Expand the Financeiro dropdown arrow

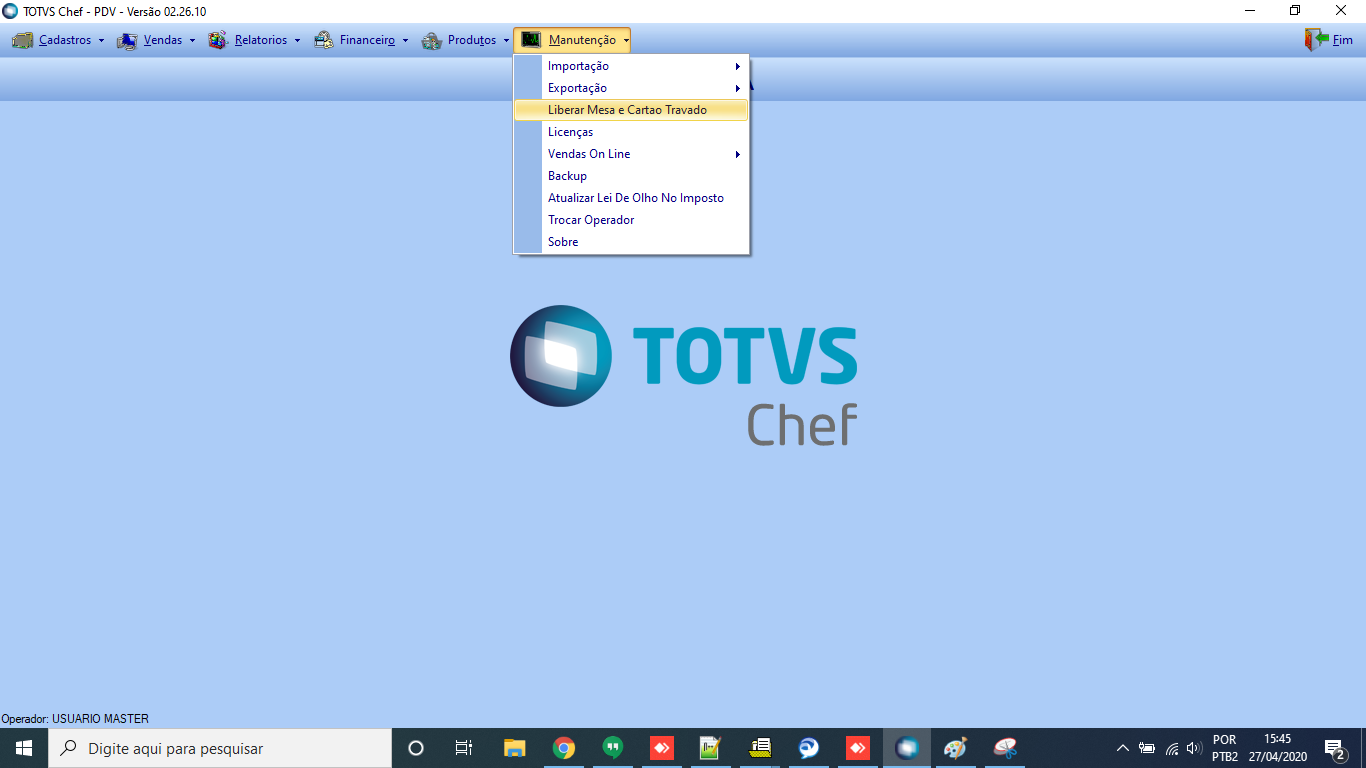405,41
